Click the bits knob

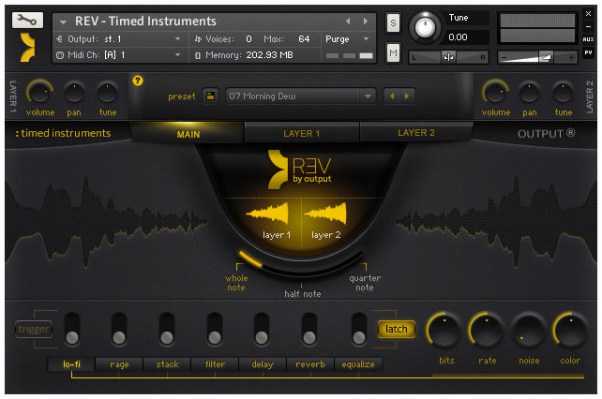point(444,331)
